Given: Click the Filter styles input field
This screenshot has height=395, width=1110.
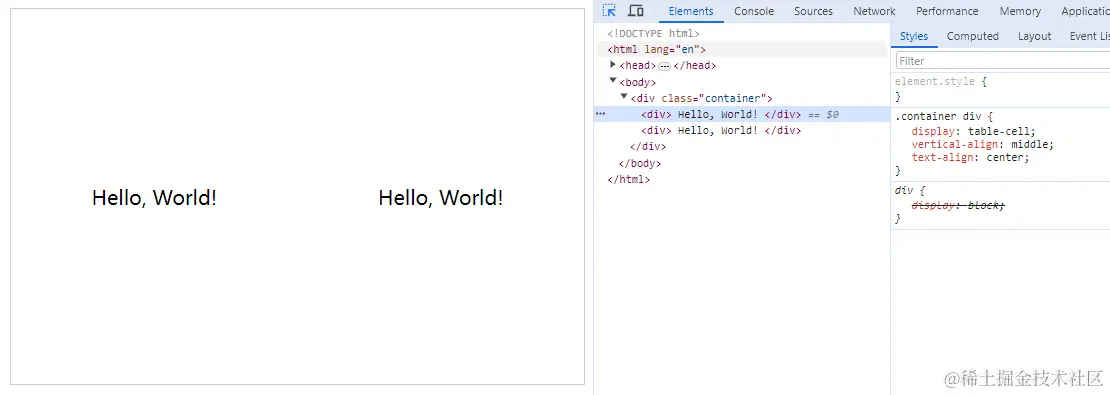Looking at the screenshot, I should (x=1002, y=61).
